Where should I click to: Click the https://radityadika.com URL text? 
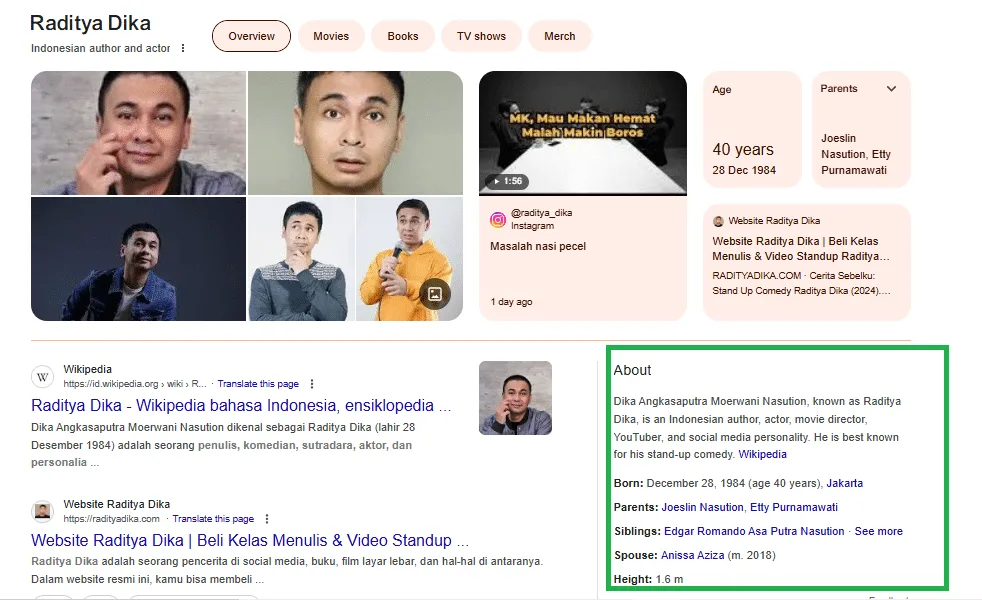tap(111, 519)
